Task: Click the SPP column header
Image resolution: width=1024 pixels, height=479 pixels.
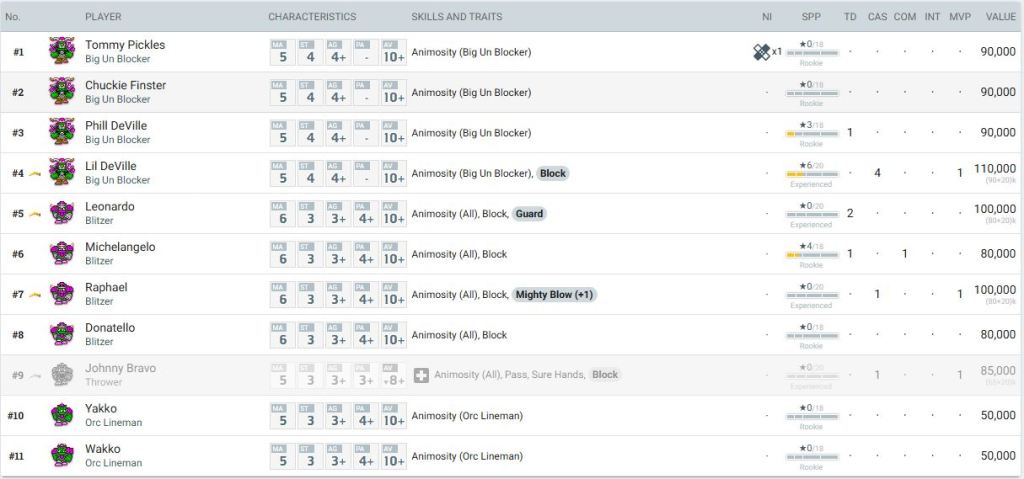Action: click(811, 17)
